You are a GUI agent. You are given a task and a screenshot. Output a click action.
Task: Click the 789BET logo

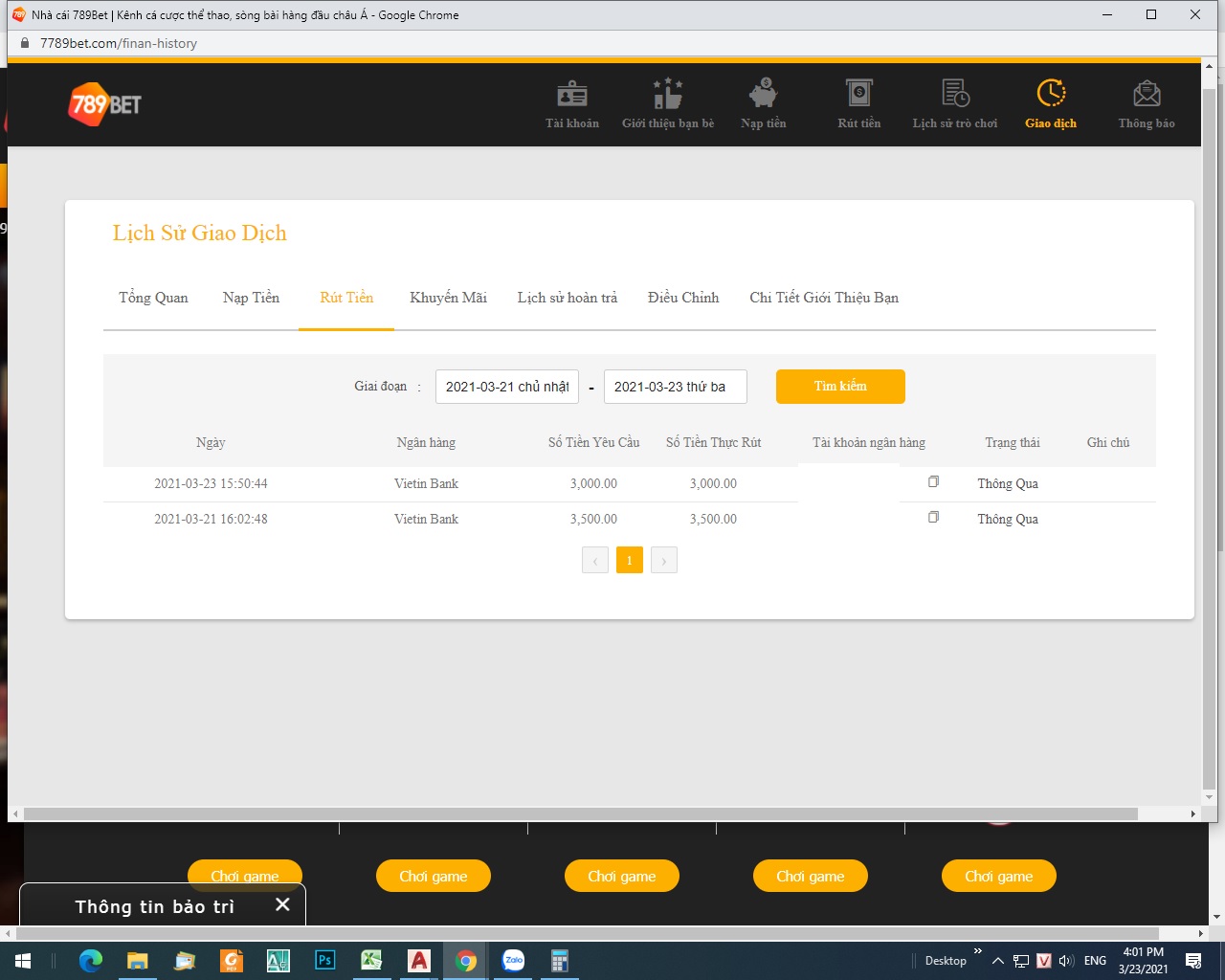(105, 104)
